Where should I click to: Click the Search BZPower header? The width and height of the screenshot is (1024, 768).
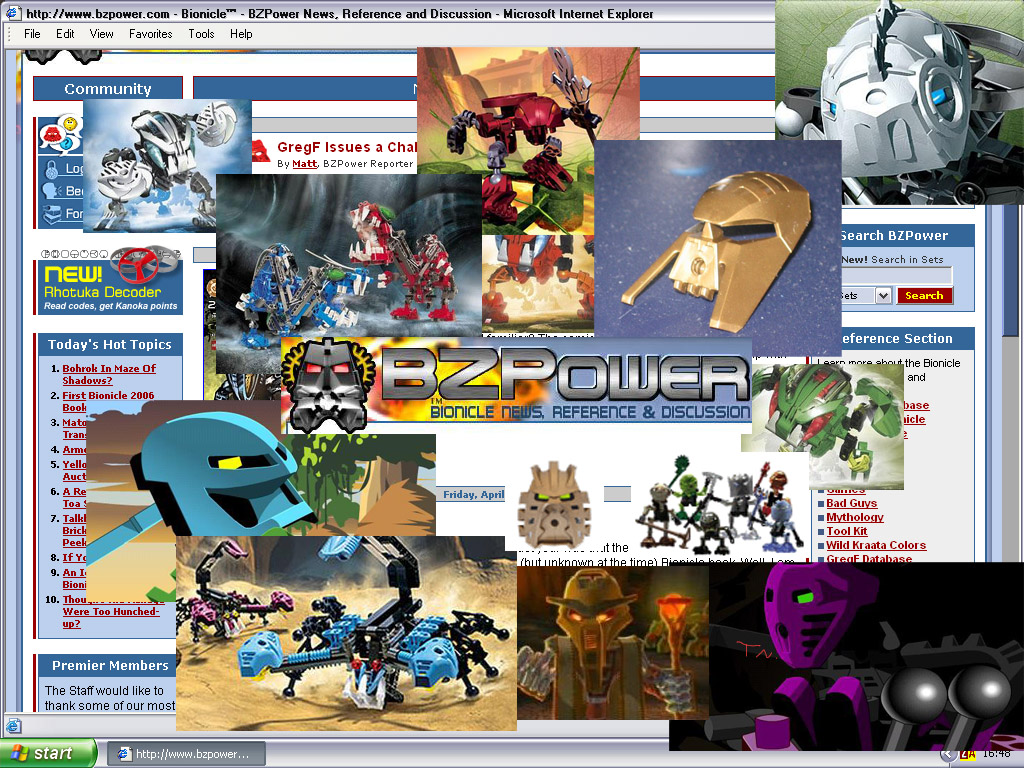click(908, 236)
